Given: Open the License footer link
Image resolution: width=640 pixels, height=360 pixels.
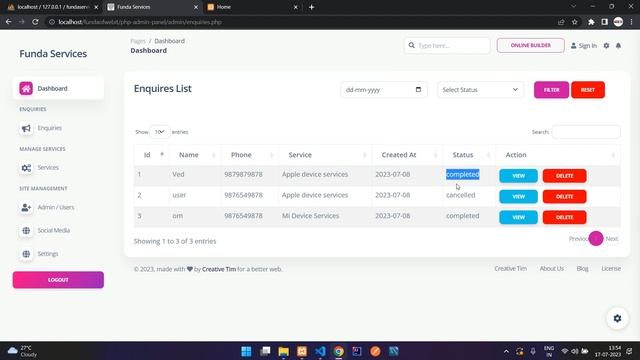Looking at the screenshot, I should (x=611, y=269).
